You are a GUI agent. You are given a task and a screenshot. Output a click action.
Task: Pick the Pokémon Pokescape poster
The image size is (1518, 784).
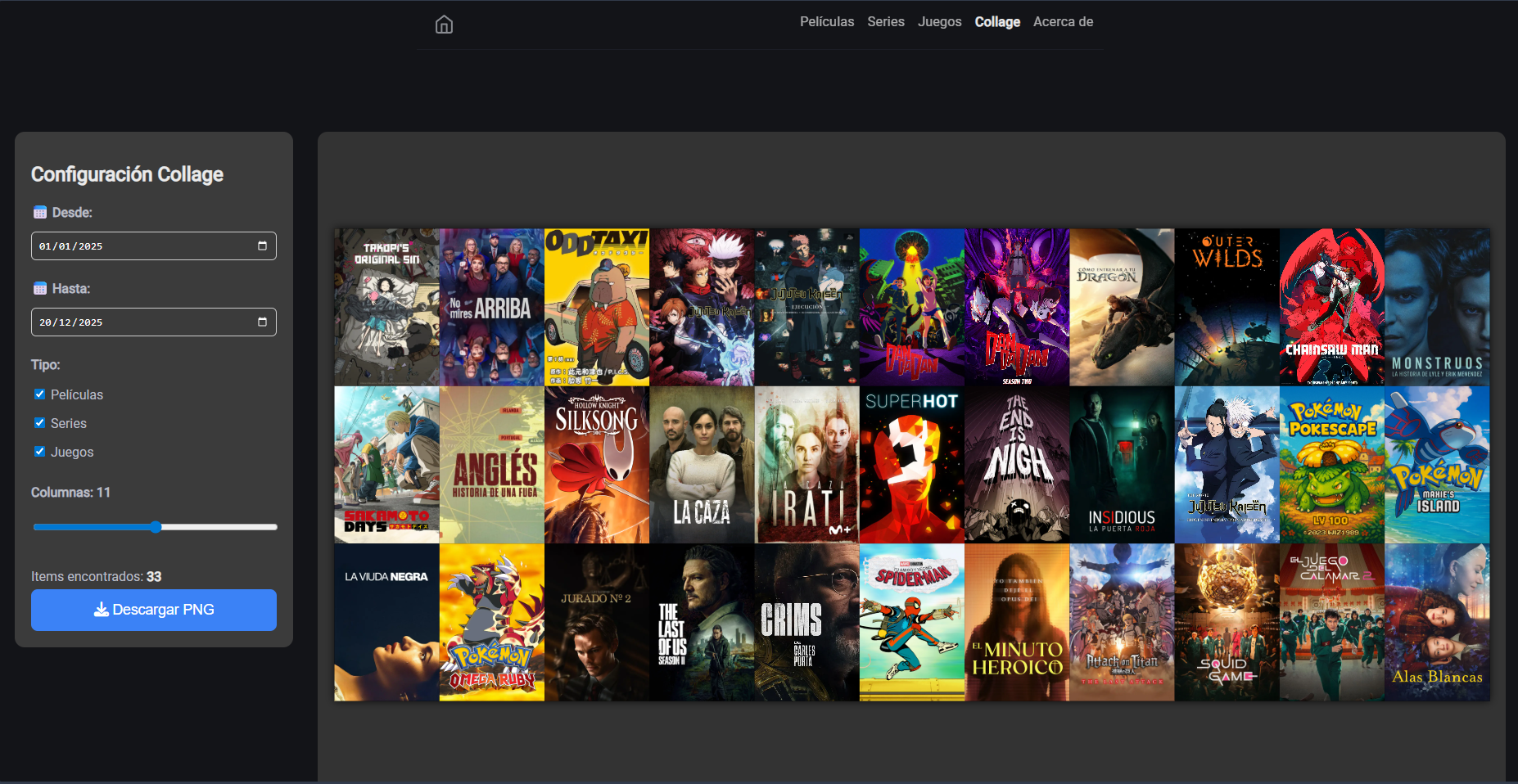tap(1332, 465)
